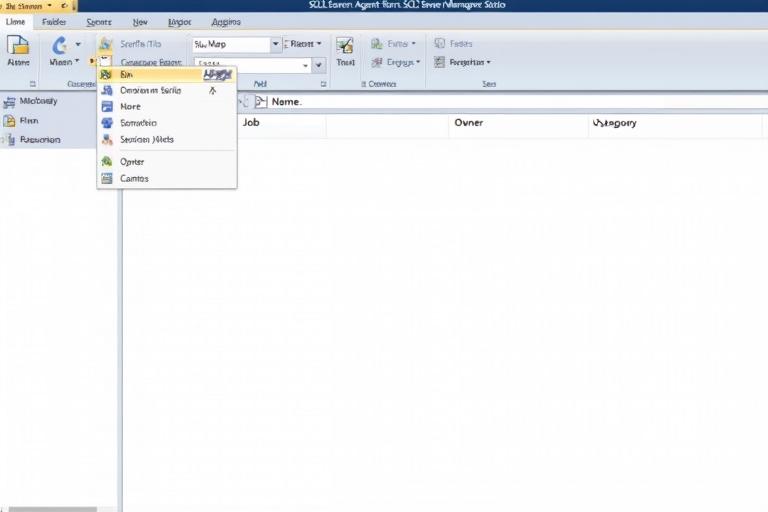The image size is (768, 512).
Task: Switch to the New ribbon tab
Action: tap(140, 21)
